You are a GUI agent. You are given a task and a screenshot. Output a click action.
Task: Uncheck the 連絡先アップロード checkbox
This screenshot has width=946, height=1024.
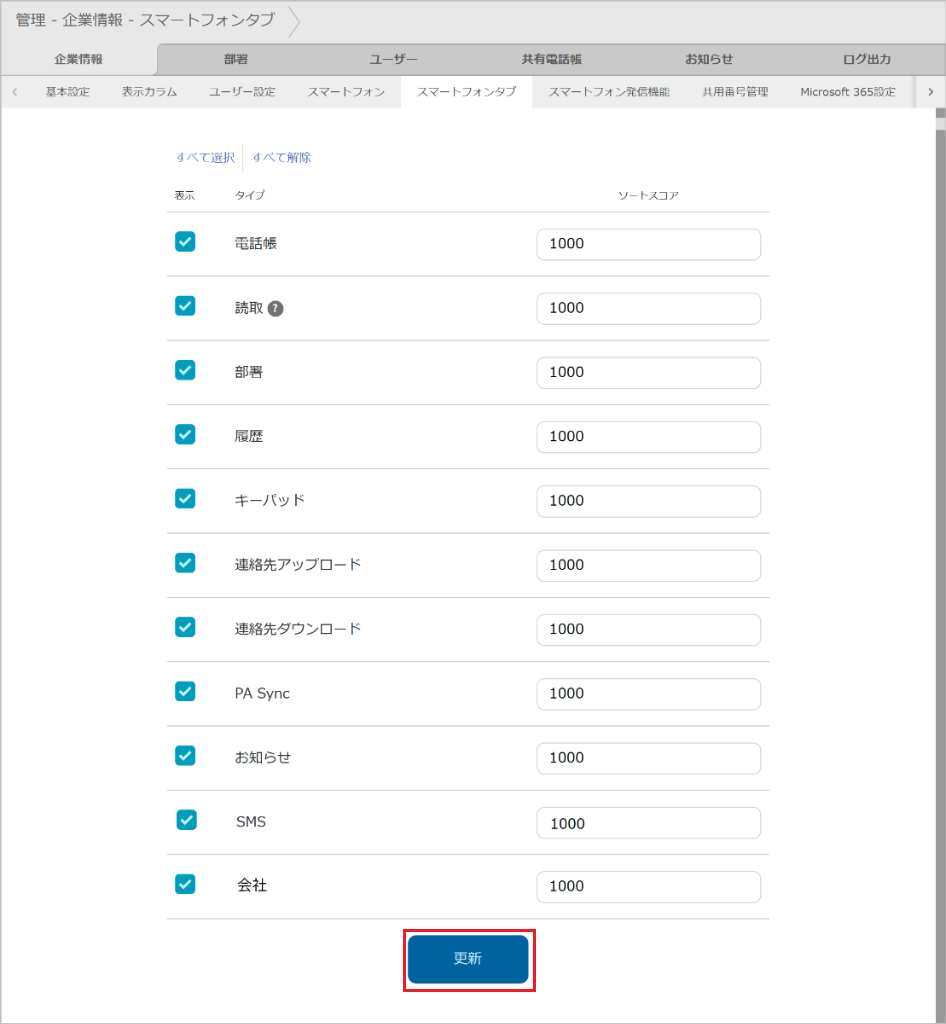pyautogui.click(x=184, y=562)
